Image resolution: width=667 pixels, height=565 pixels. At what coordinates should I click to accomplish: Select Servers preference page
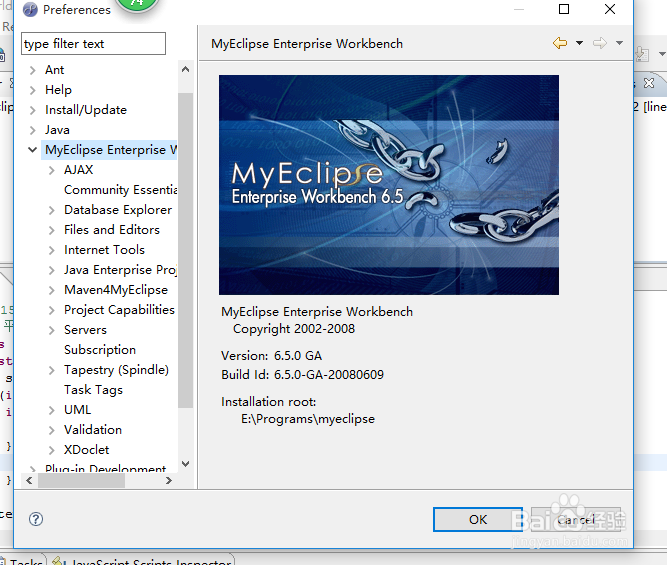coord(85,330)
